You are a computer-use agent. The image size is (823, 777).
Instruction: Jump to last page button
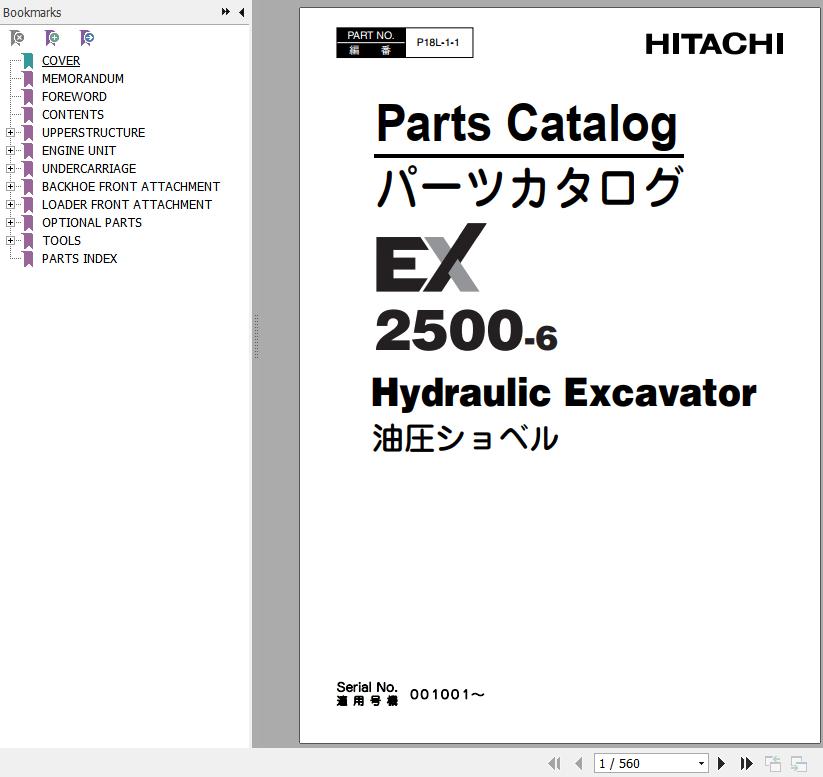(x=746, y=763)
